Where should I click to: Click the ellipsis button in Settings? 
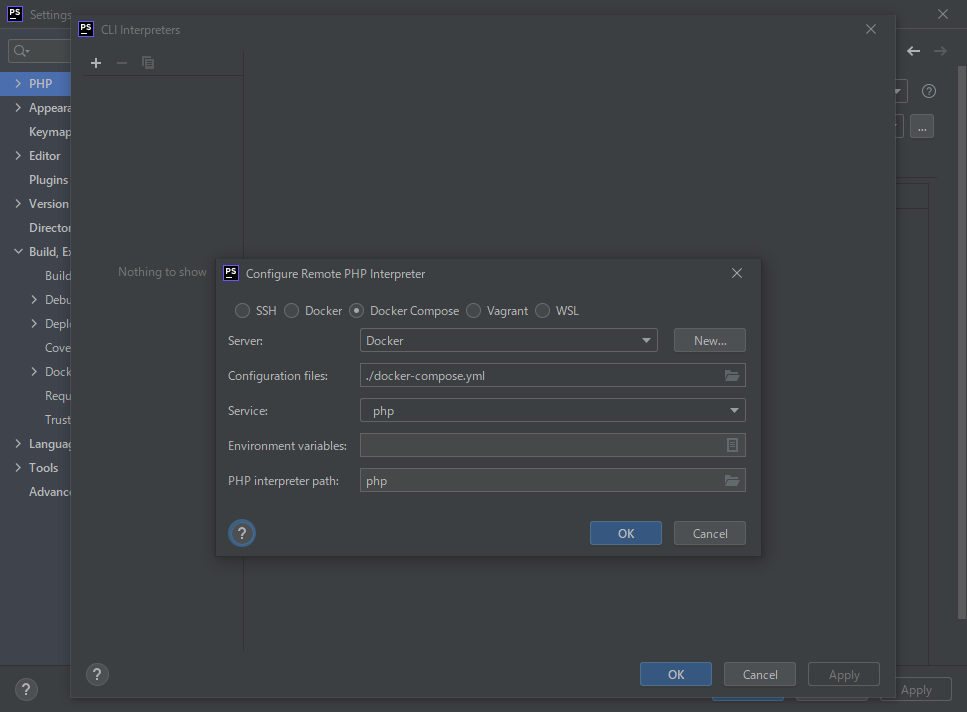[921, 126]
